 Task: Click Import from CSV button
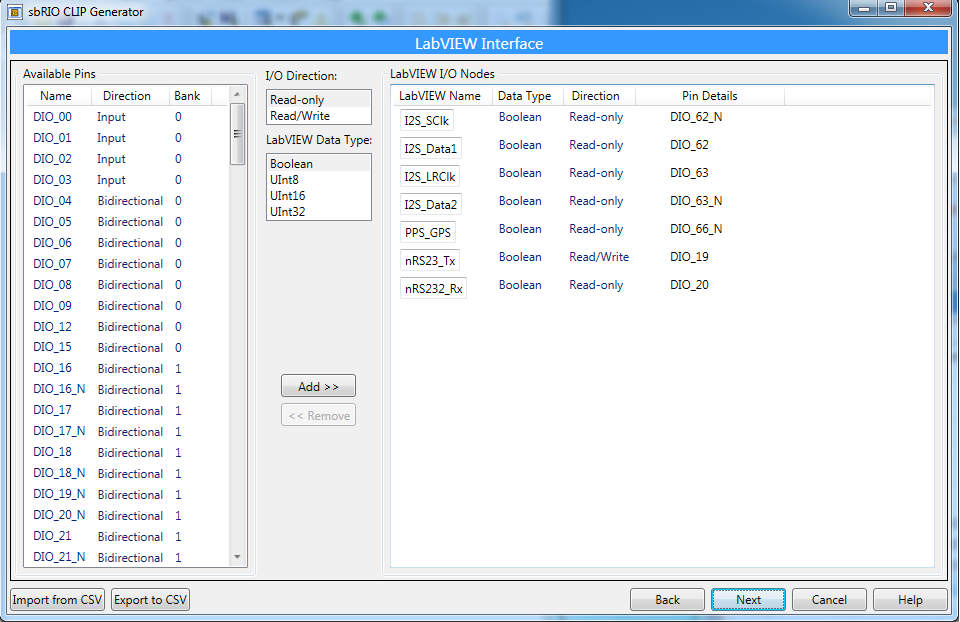(x=58, y=600)
